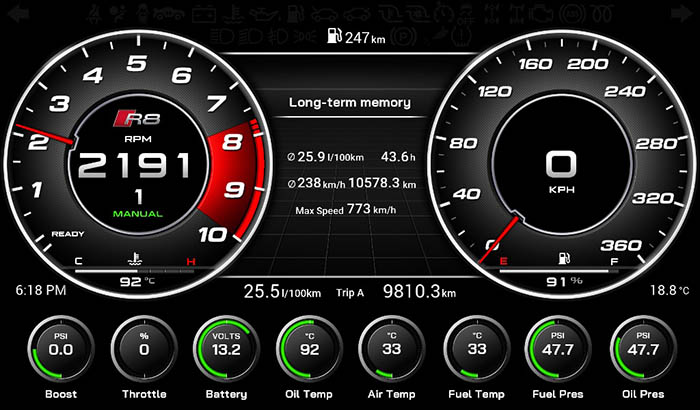
Task: Select the Air Temp gauge
Action: [392, 348]
